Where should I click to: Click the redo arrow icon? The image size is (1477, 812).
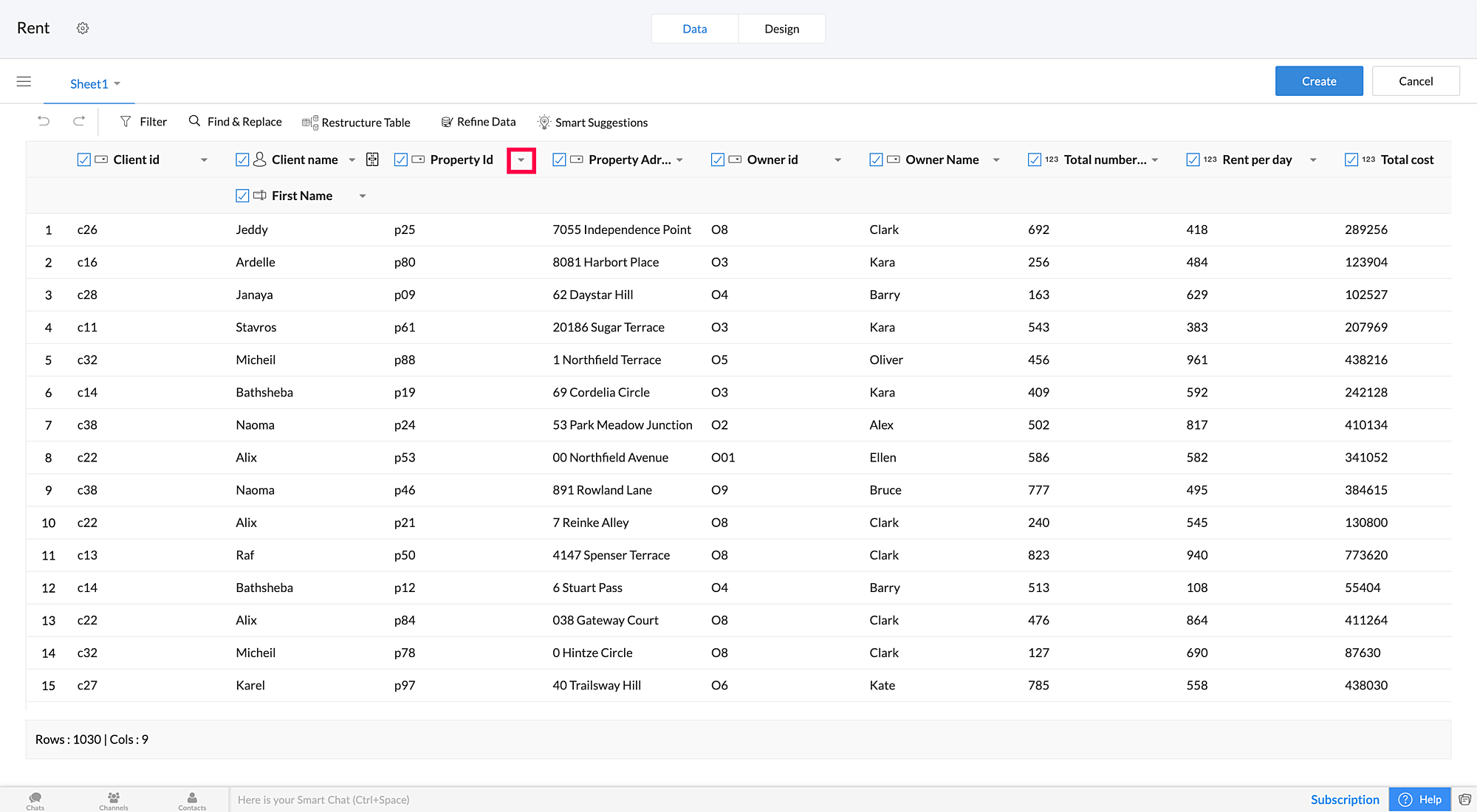[x=79, y=121]
